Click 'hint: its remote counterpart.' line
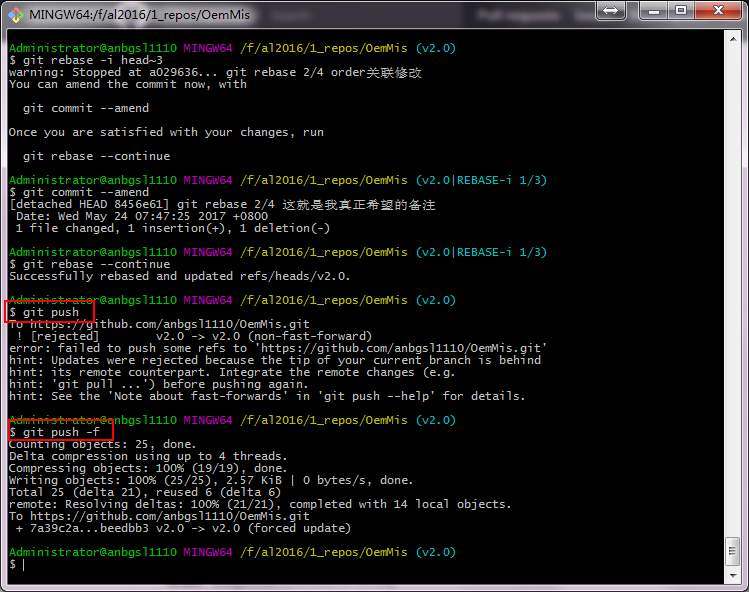 coord(232,372)
